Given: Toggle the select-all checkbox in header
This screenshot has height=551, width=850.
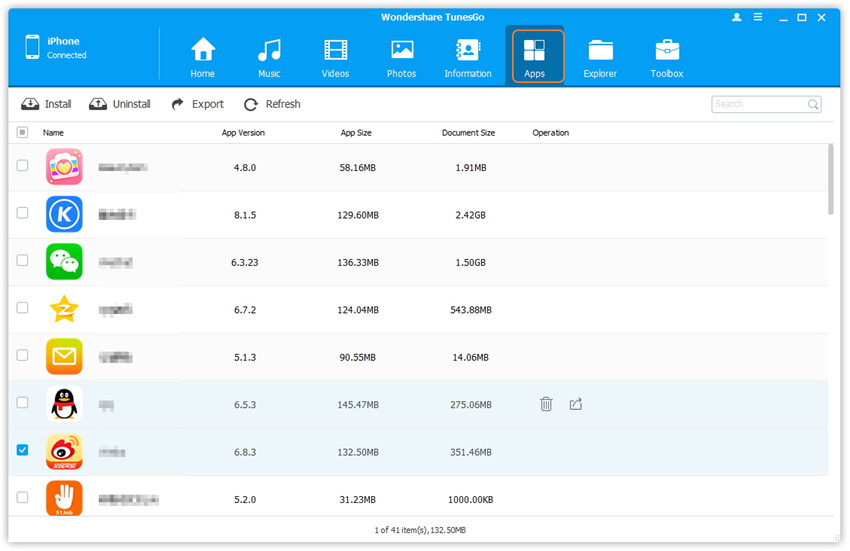Looking at the screenshot, I should coord(23,132).
